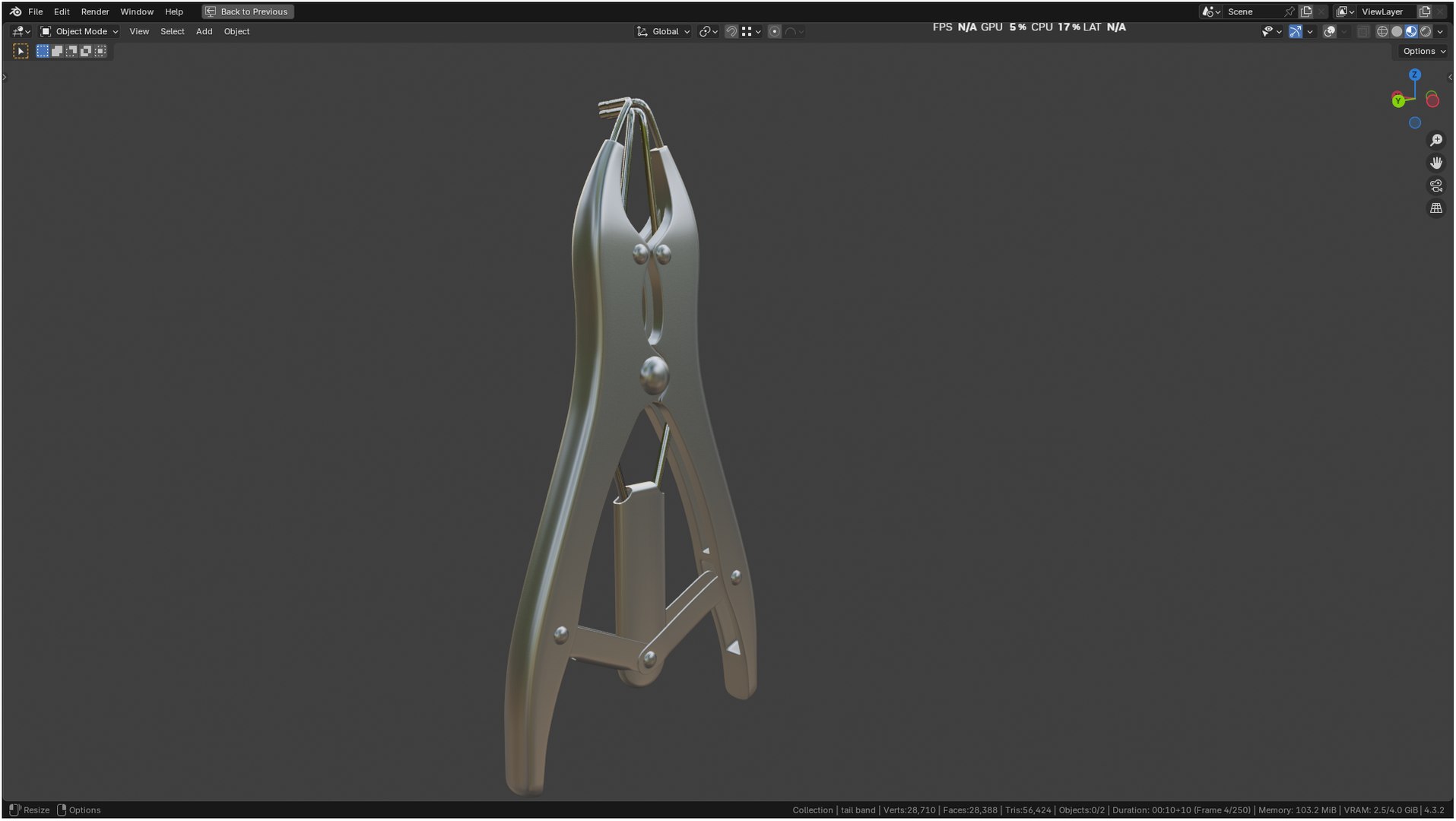Image resolution: width=1456 pixels, height=821 pixels.
Task: Choose the Subtract Selection mode icon
Action: (x=71, y=51)
